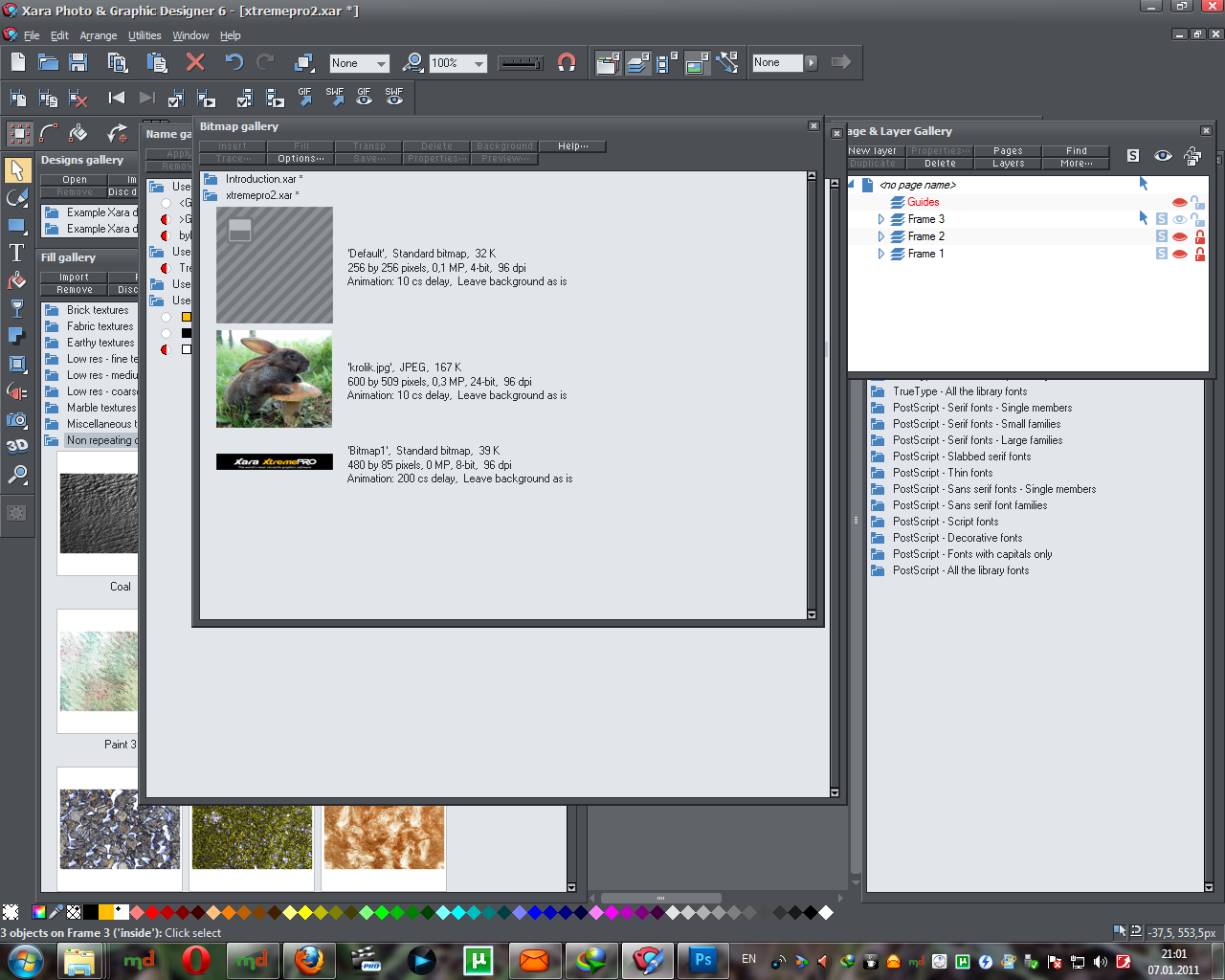
Task: Click Export animated GIF icon
Action: pos(304,97)
